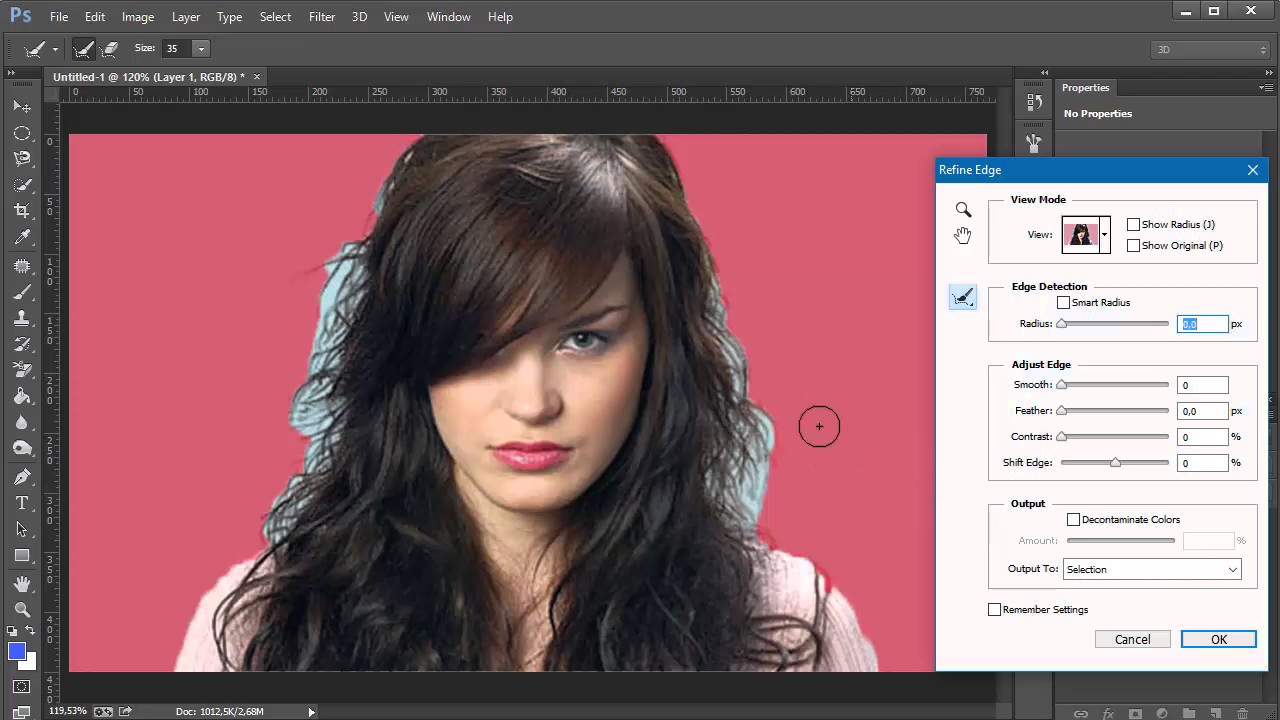Select the Crop tool
Viewport: 1280px width, 720px height.
pyautogui.click(x=22, y=211)
